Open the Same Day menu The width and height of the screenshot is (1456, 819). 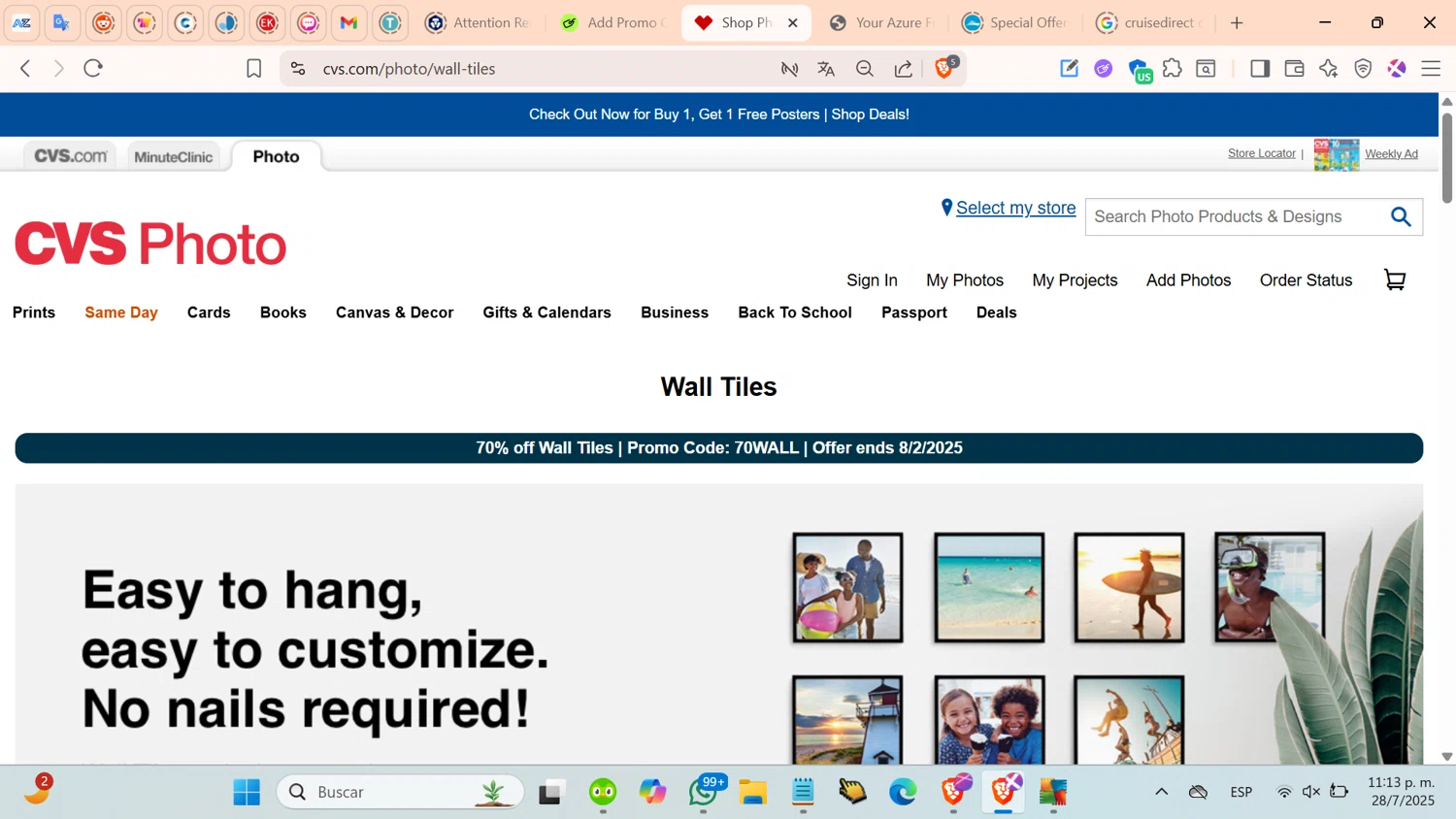point(121,312)
